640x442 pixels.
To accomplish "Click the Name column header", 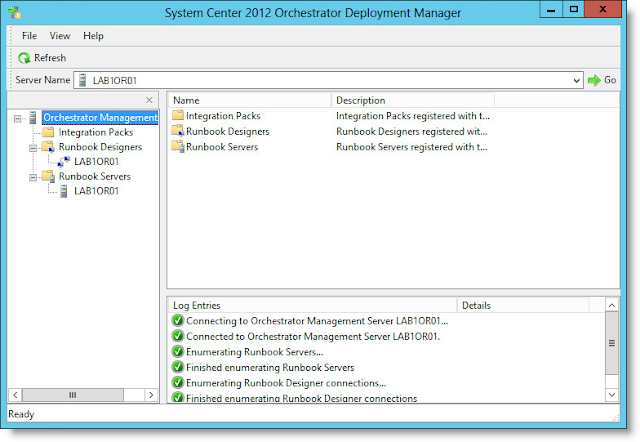I will pos(249,100).
